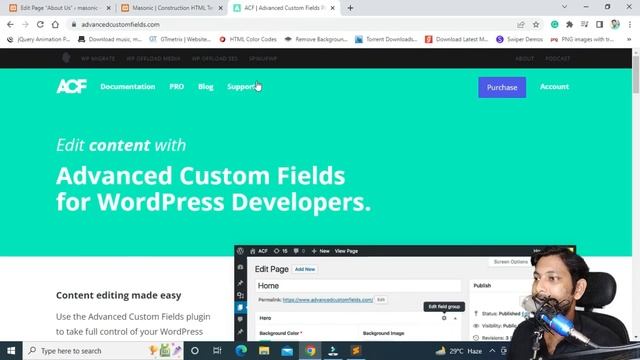Select the ACF Advanced Custom Fields tab

(284, 8)
